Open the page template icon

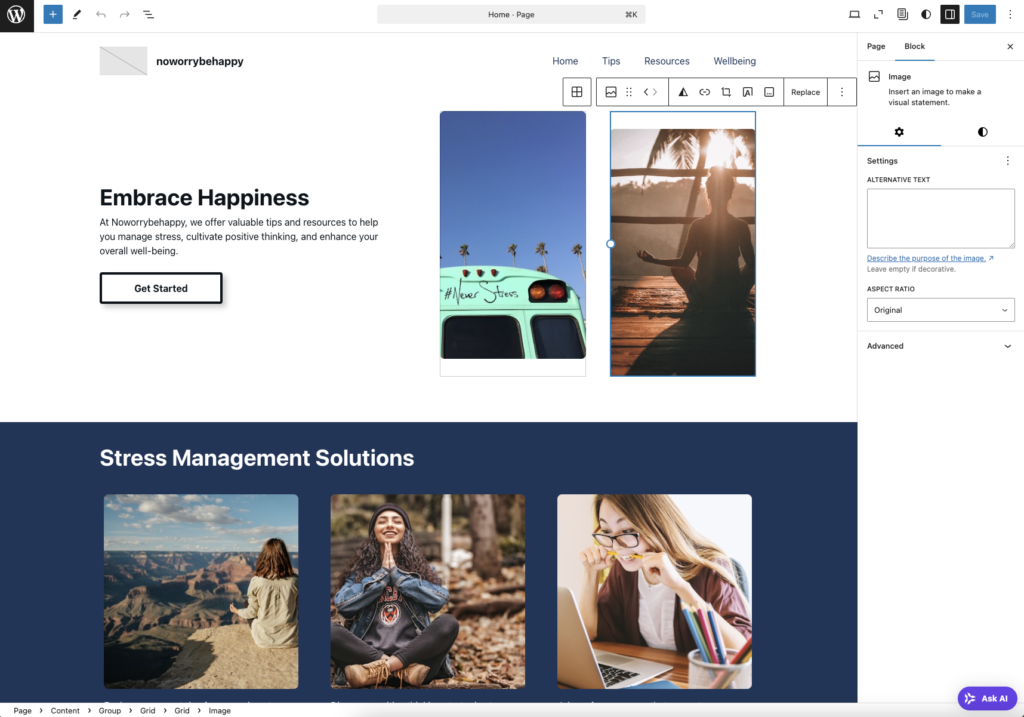[903, 14]
